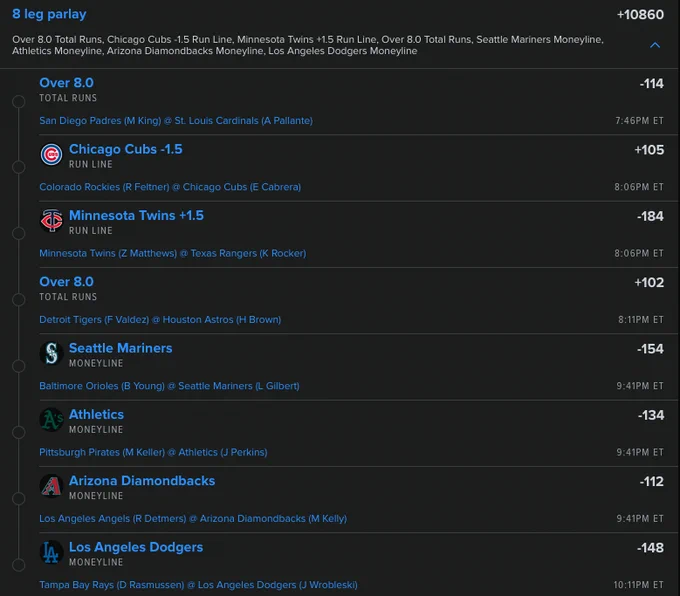680x596 pixels.
Task: Open San Diego Padres @ St. Louis Cardinals game
Action: [176, 121]
